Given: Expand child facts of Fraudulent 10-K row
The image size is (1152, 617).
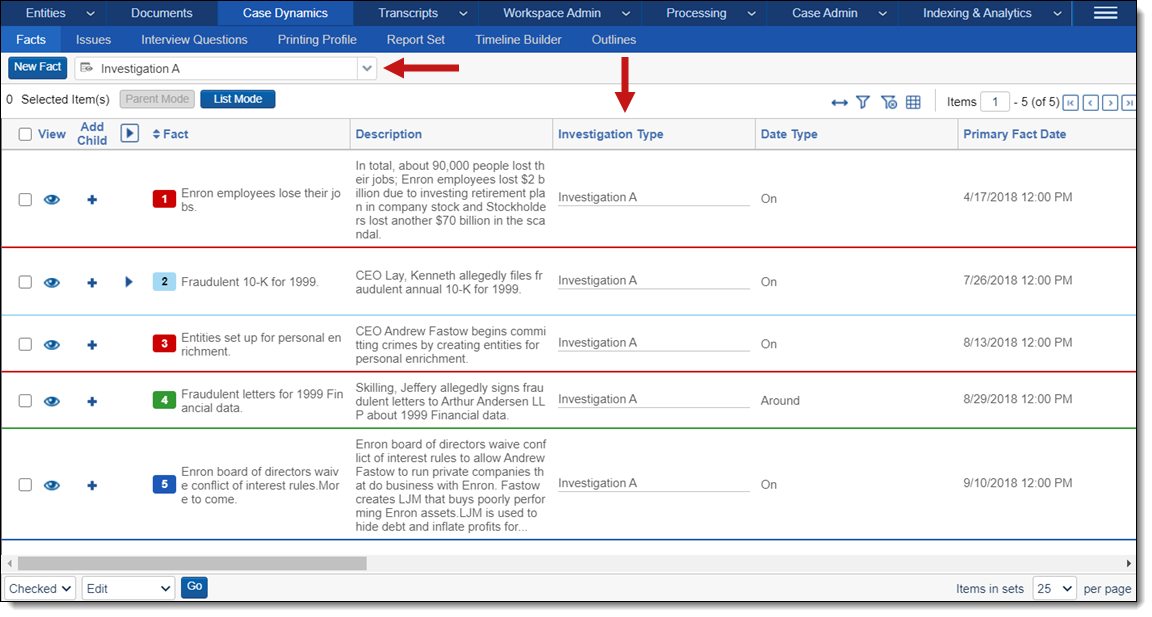Looking at the screenshot, I should pyautogui.click(x=129, y=282).
